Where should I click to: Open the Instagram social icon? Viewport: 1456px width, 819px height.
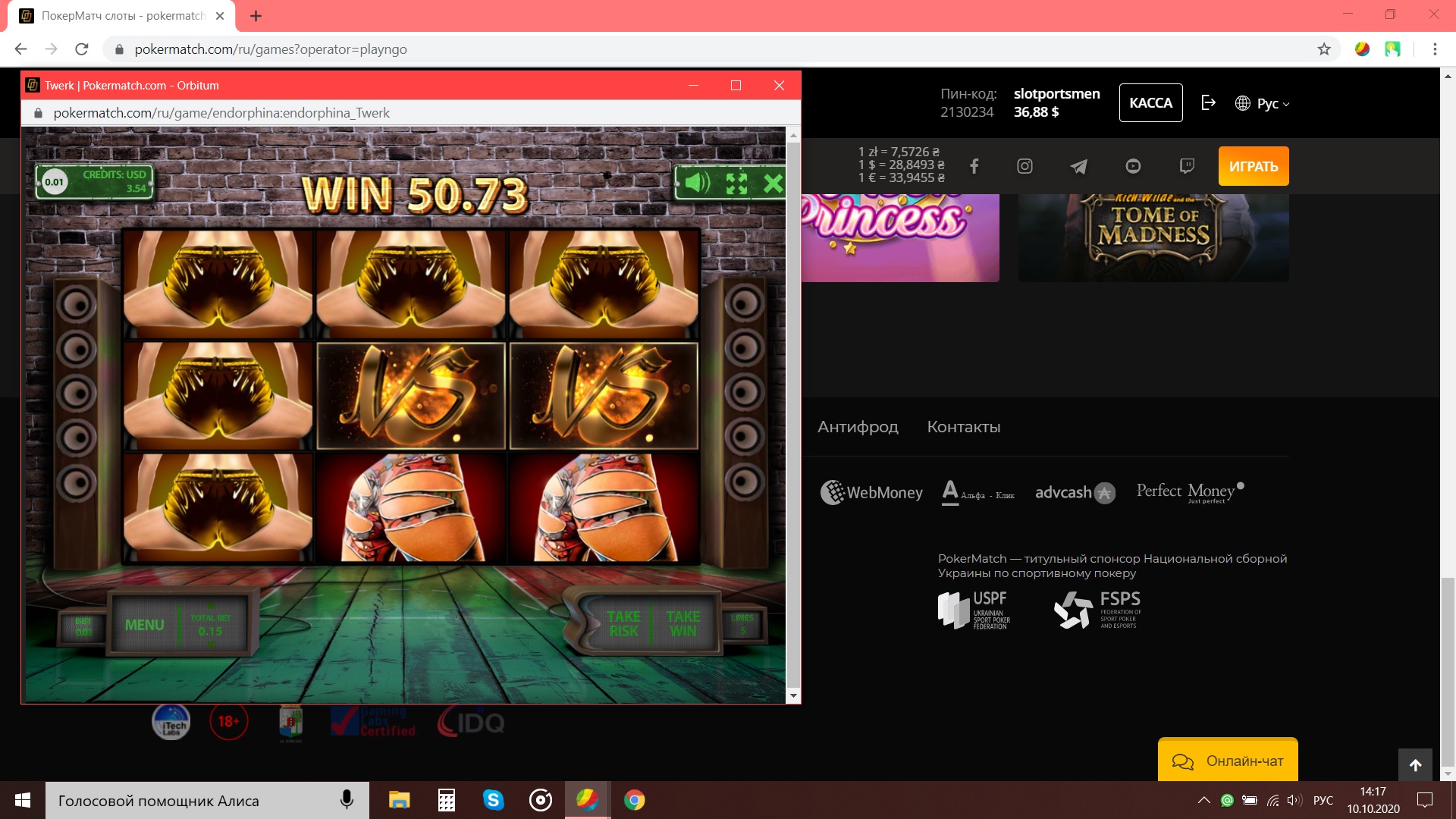pos(1025,166)
